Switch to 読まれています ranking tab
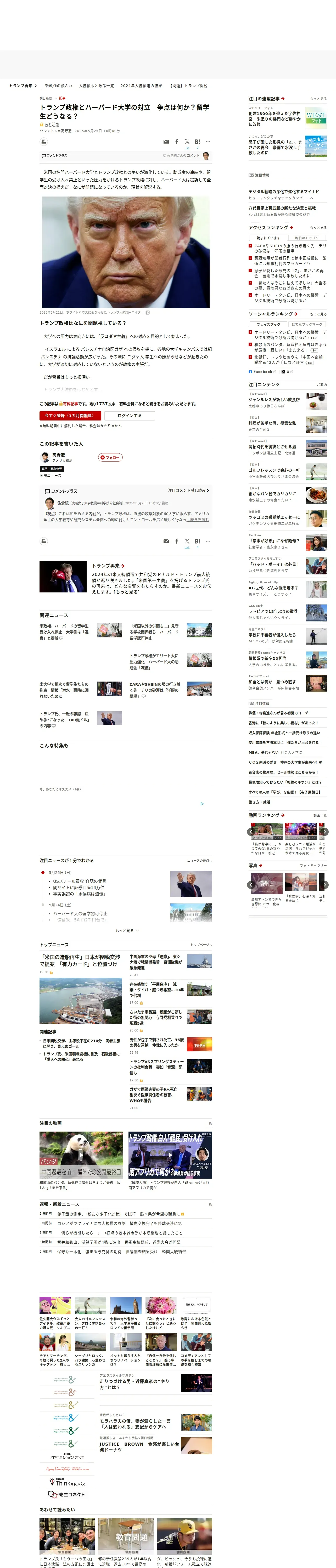Screen dimensions: 336x1568 coord(268,238)
